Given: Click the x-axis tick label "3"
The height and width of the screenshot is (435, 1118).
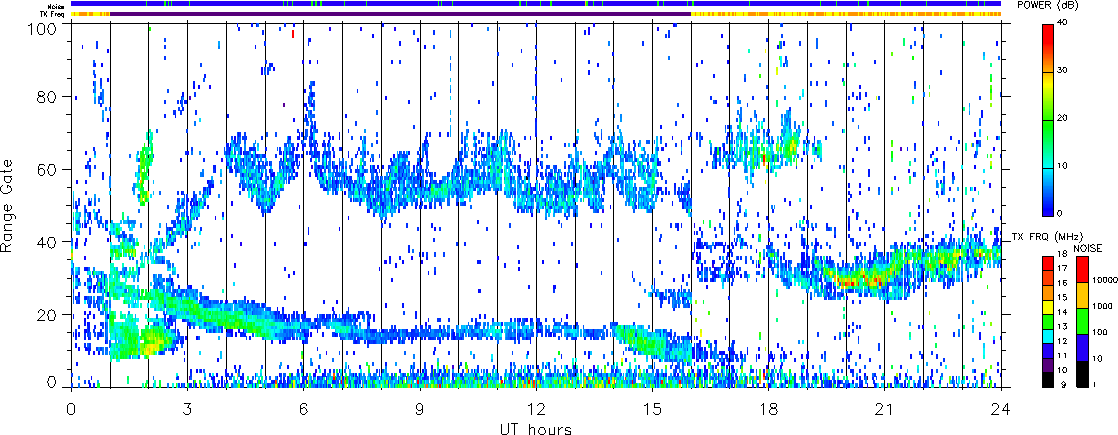Looking at the screenshot, I should 188,409.
